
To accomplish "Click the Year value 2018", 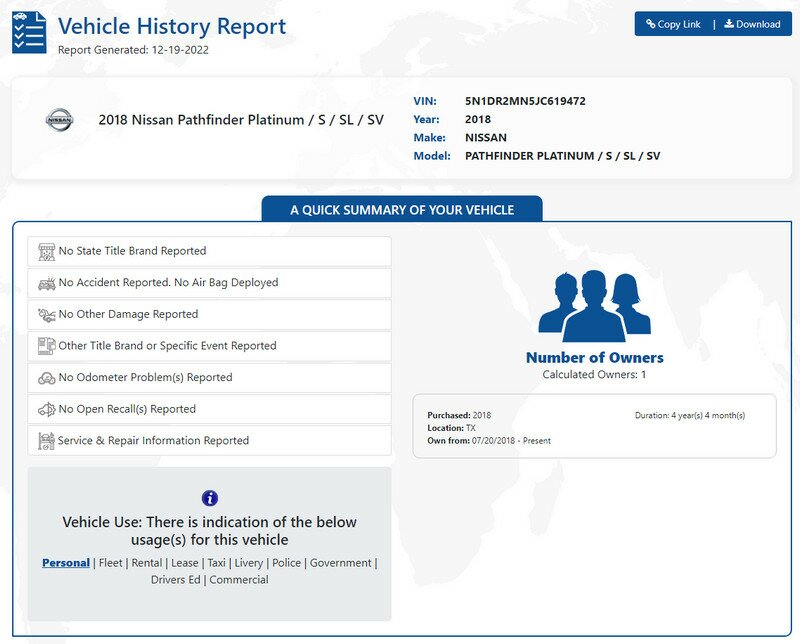I will pos(478,119).
